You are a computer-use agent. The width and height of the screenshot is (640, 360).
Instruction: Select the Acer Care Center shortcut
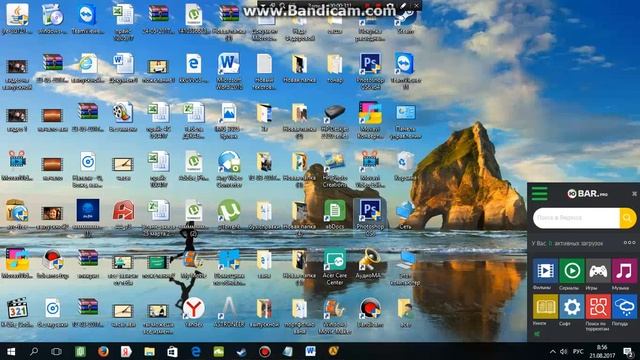point(335,267)
